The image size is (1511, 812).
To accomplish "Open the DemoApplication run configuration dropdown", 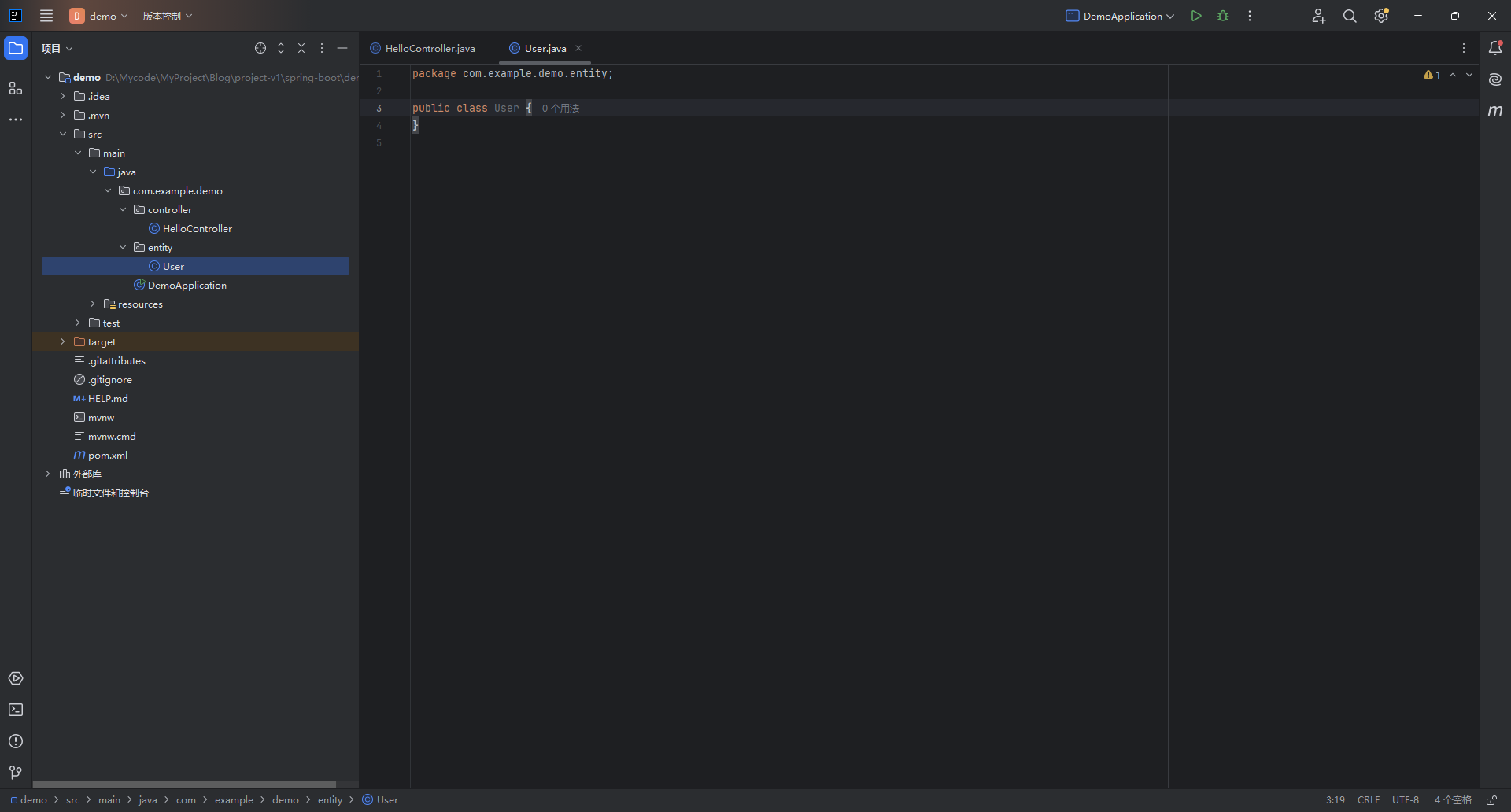I will point(1120,16).
